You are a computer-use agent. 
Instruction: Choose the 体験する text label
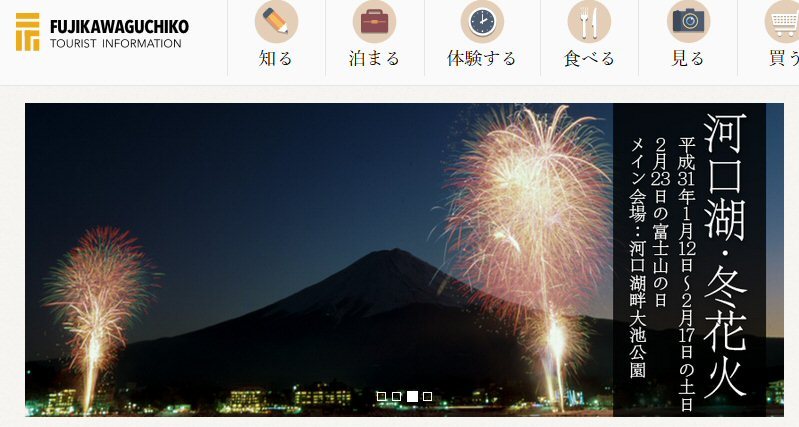click(x=482, y=58)
